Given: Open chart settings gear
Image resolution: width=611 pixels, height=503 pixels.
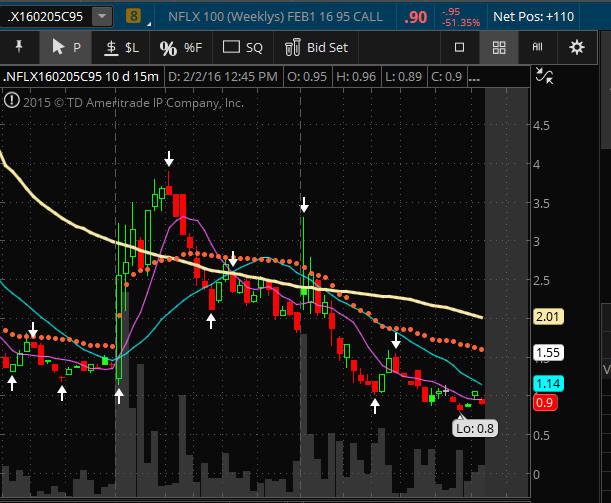Looking at the screenshot, I should tap(577, 47).
